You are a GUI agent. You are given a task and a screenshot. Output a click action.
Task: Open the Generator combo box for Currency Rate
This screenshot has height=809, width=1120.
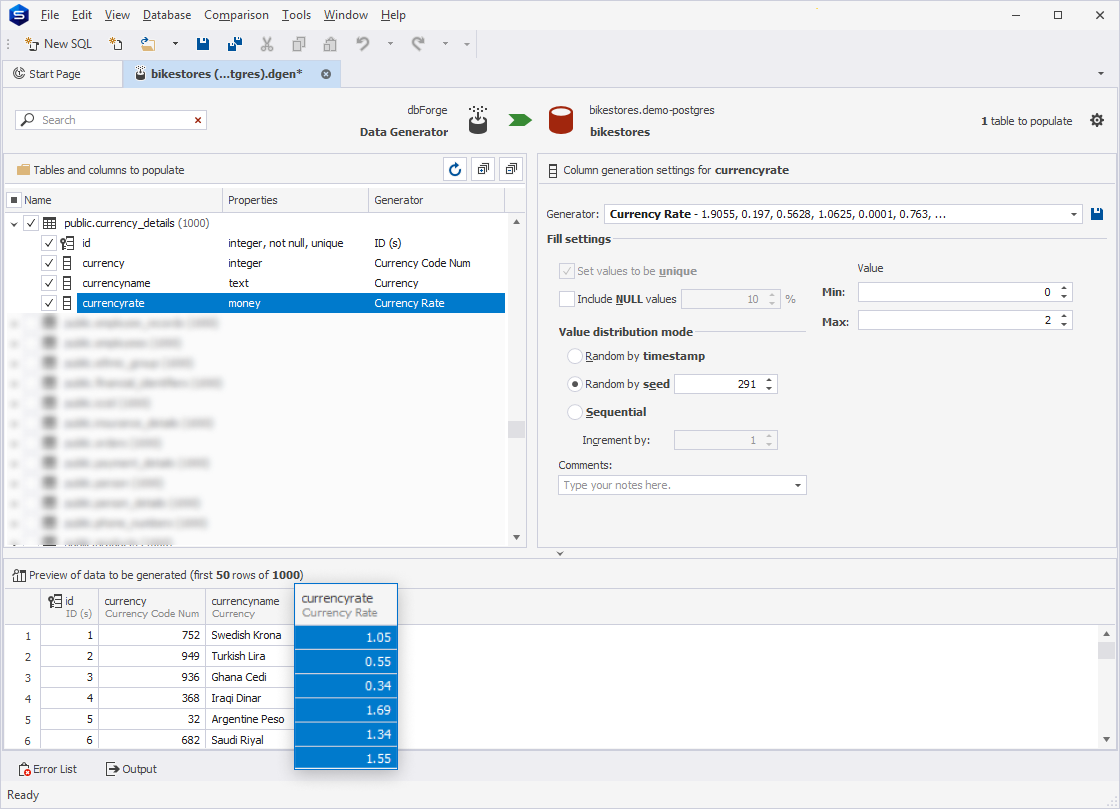coord(1074,214)
